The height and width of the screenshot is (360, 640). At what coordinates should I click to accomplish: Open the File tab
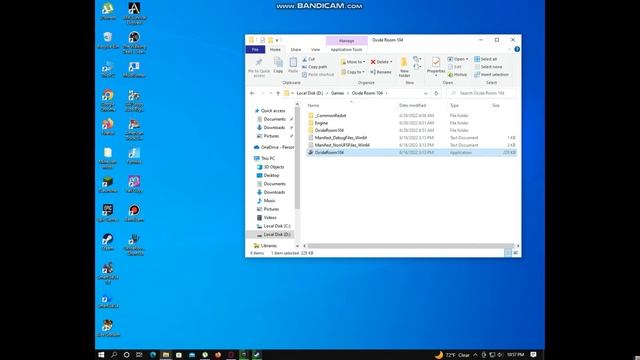256,49
